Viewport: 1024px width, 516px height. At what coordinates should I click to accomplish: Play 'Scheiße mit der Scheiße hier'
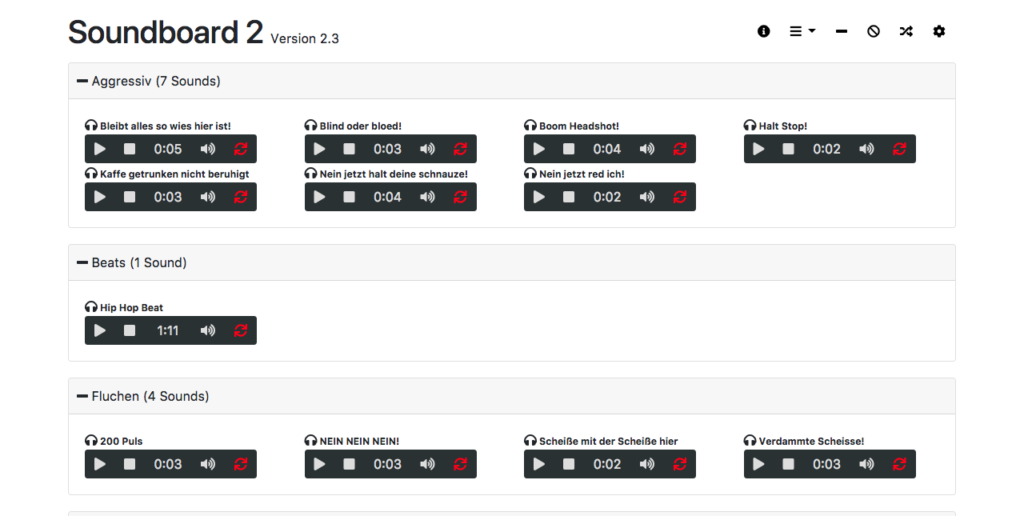[539, 464]
